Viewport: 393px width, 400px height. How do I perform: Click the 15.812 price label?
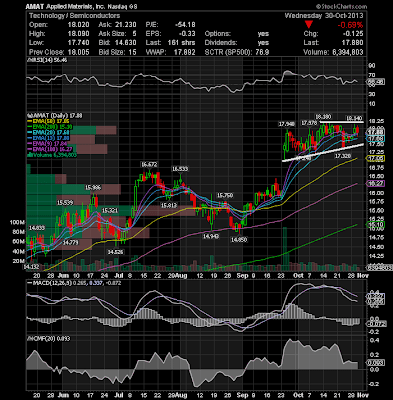click(169, 205)
